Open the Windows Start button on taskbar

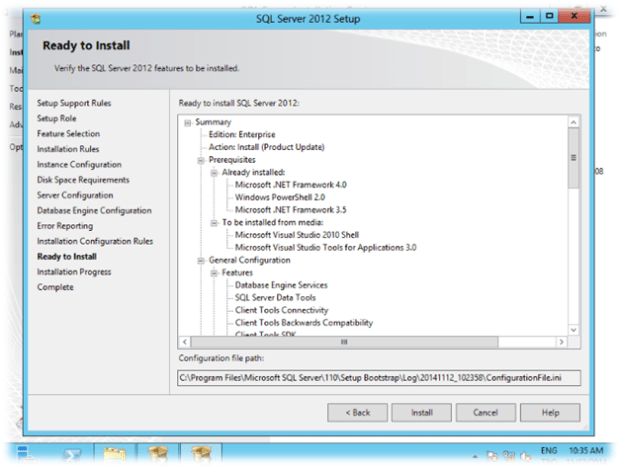pyautogui.click(x=23, y=455)
